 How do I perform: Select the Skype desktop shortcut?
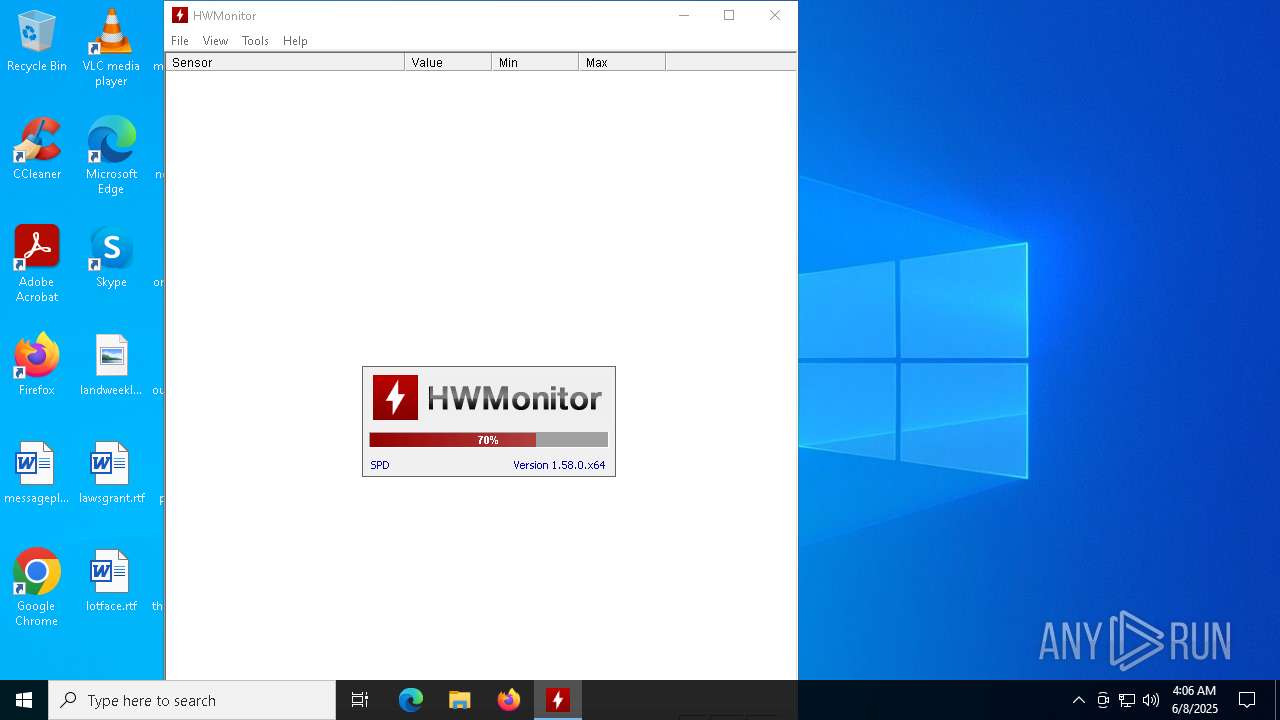(111, 257)
